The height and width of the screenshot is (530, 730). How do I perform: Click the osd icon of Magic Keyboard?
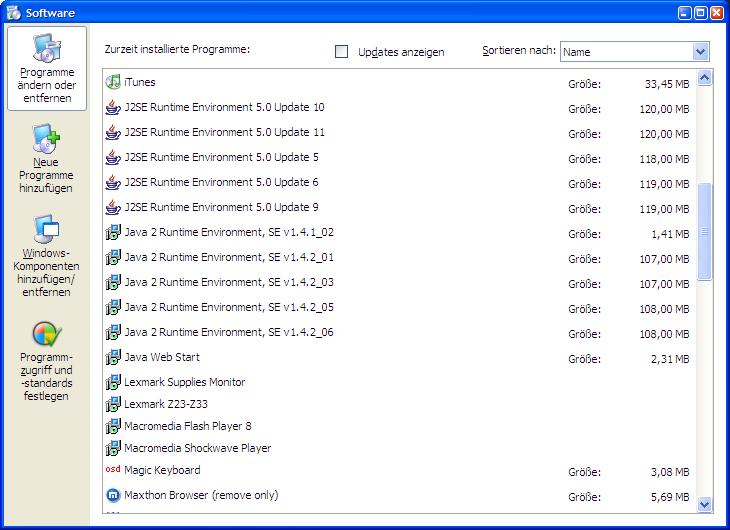coord(113,469)
